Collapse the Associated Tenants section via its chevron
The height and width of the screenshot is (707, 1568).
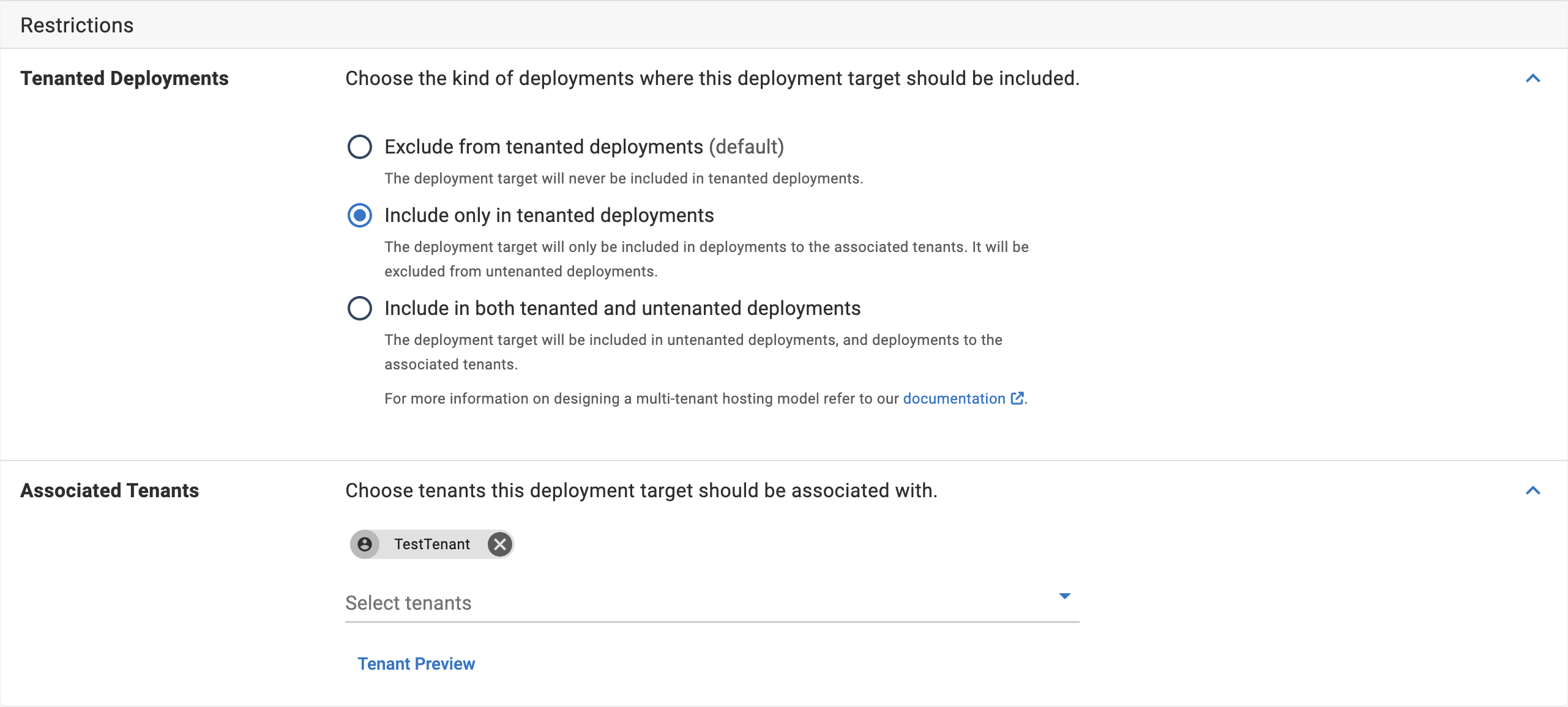(x=1533, y=490)
